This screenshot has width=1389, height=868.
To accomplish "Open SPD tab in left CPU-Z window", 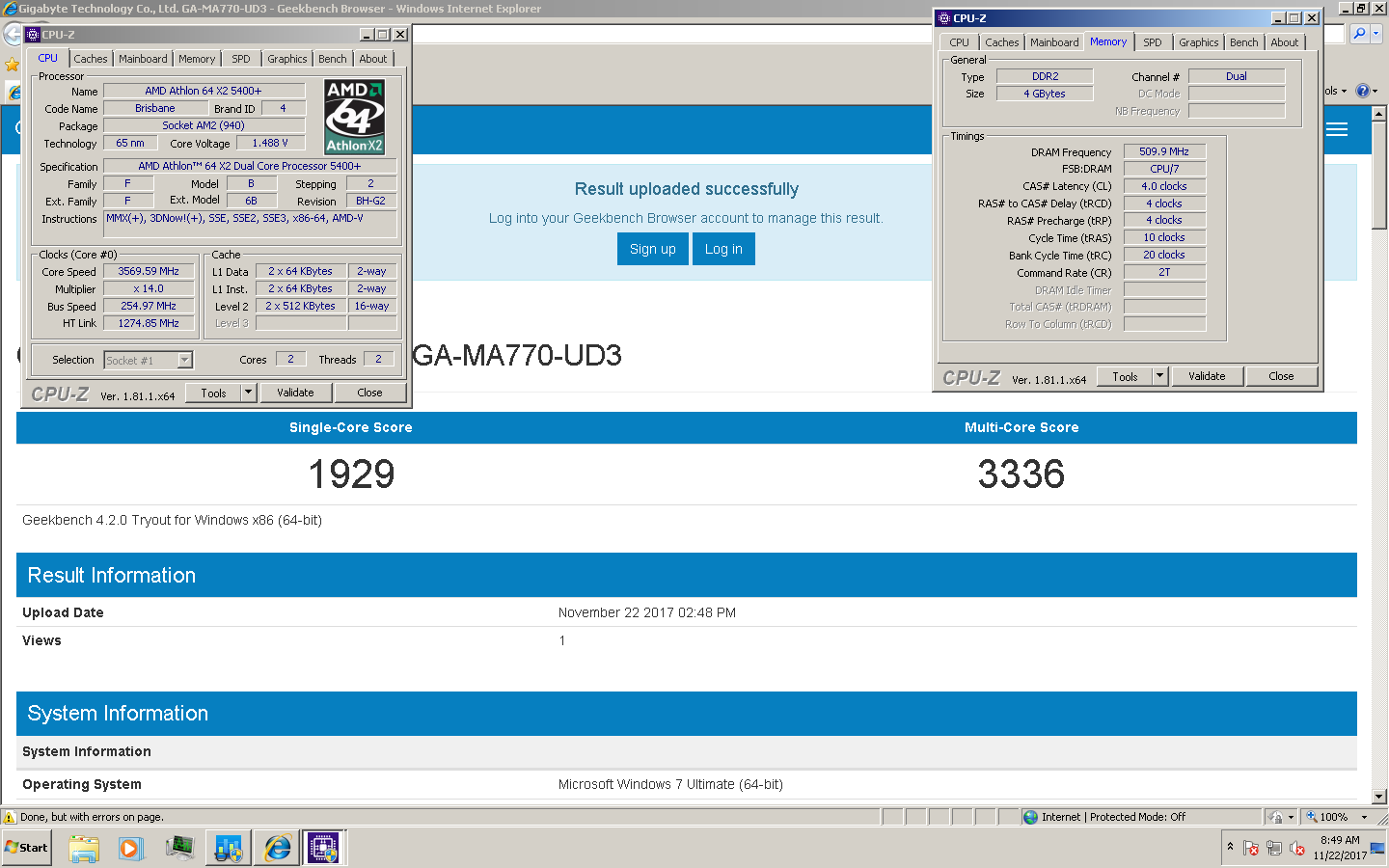I will pyautogui.click(x=241, y=59).
